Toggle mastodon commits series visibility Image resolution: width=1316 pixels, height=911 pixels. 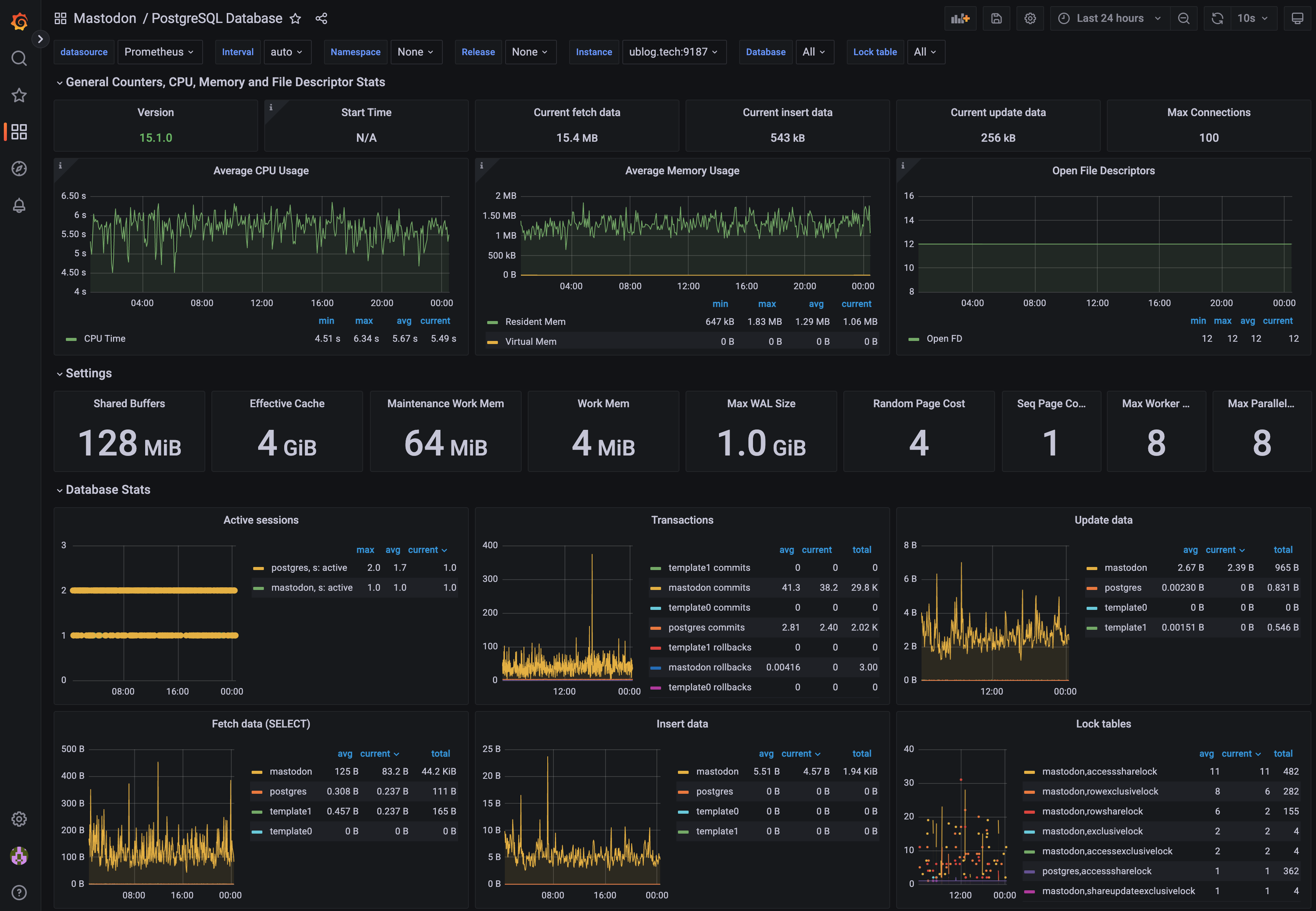tap(709, 587)
